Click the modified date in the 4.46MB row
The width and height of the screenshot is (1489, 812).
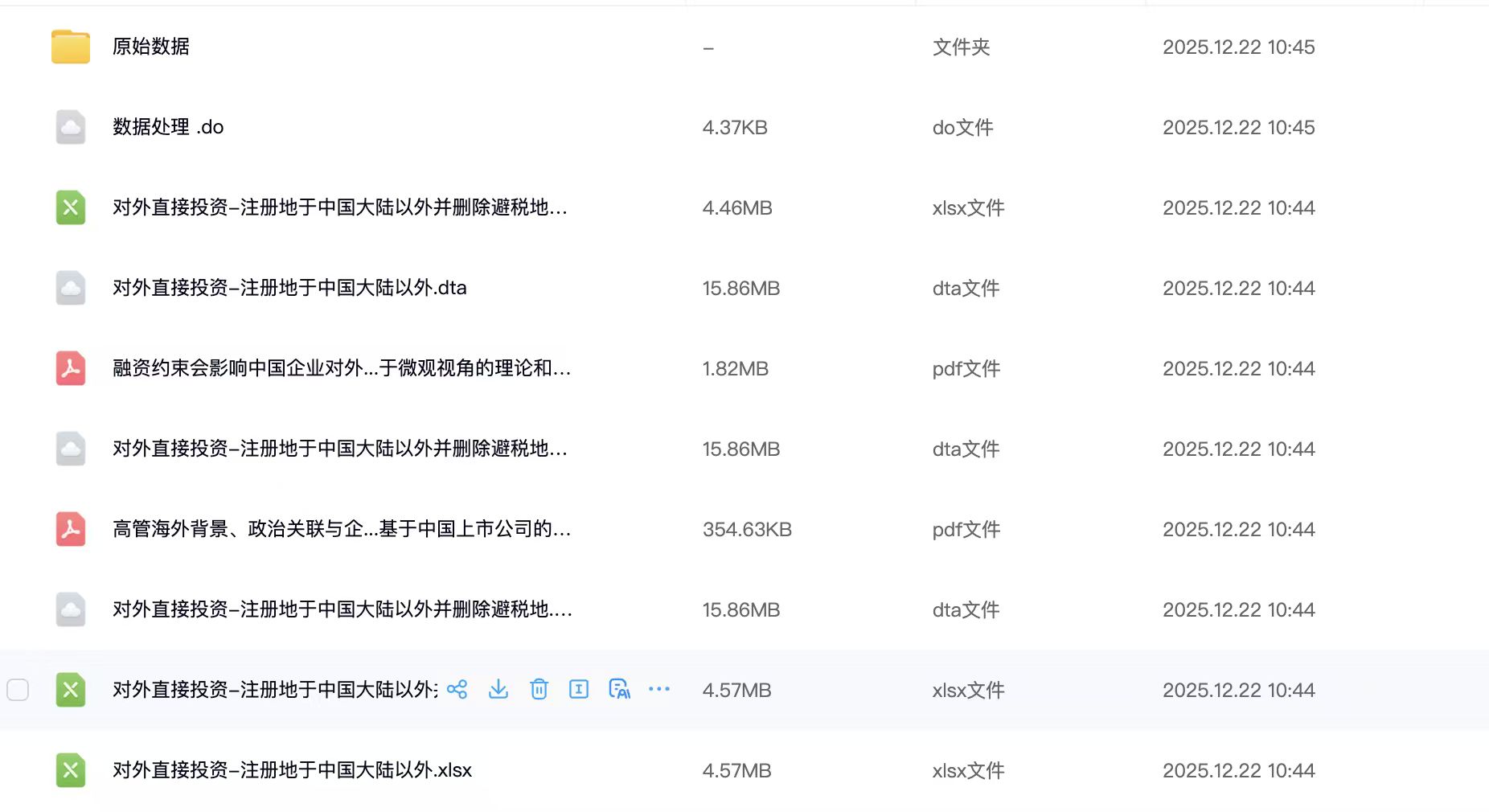pos(1239,208)
